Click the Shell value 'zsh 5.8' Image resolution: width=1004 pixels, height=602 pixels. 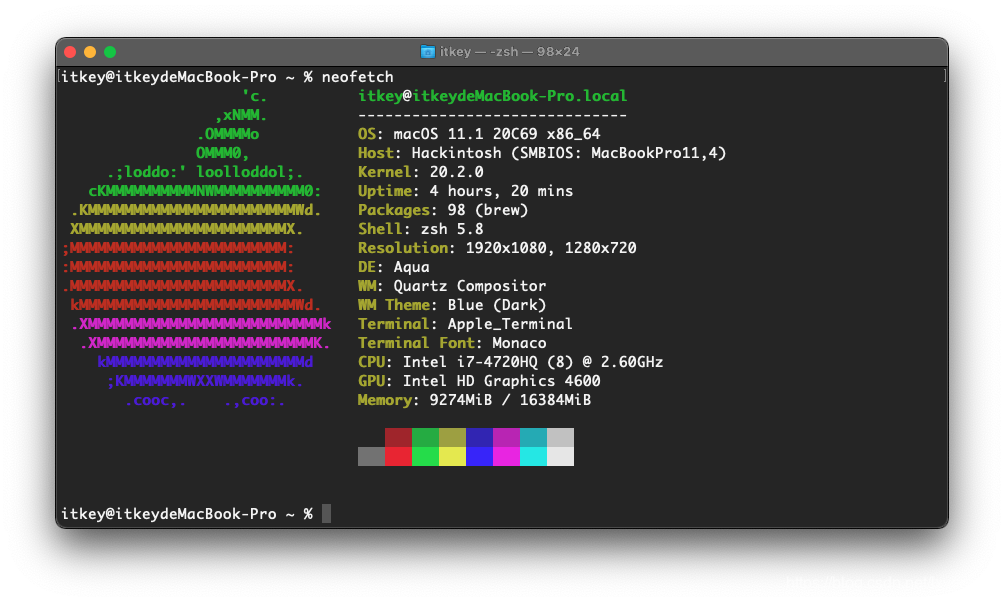[x=452, y=229]
